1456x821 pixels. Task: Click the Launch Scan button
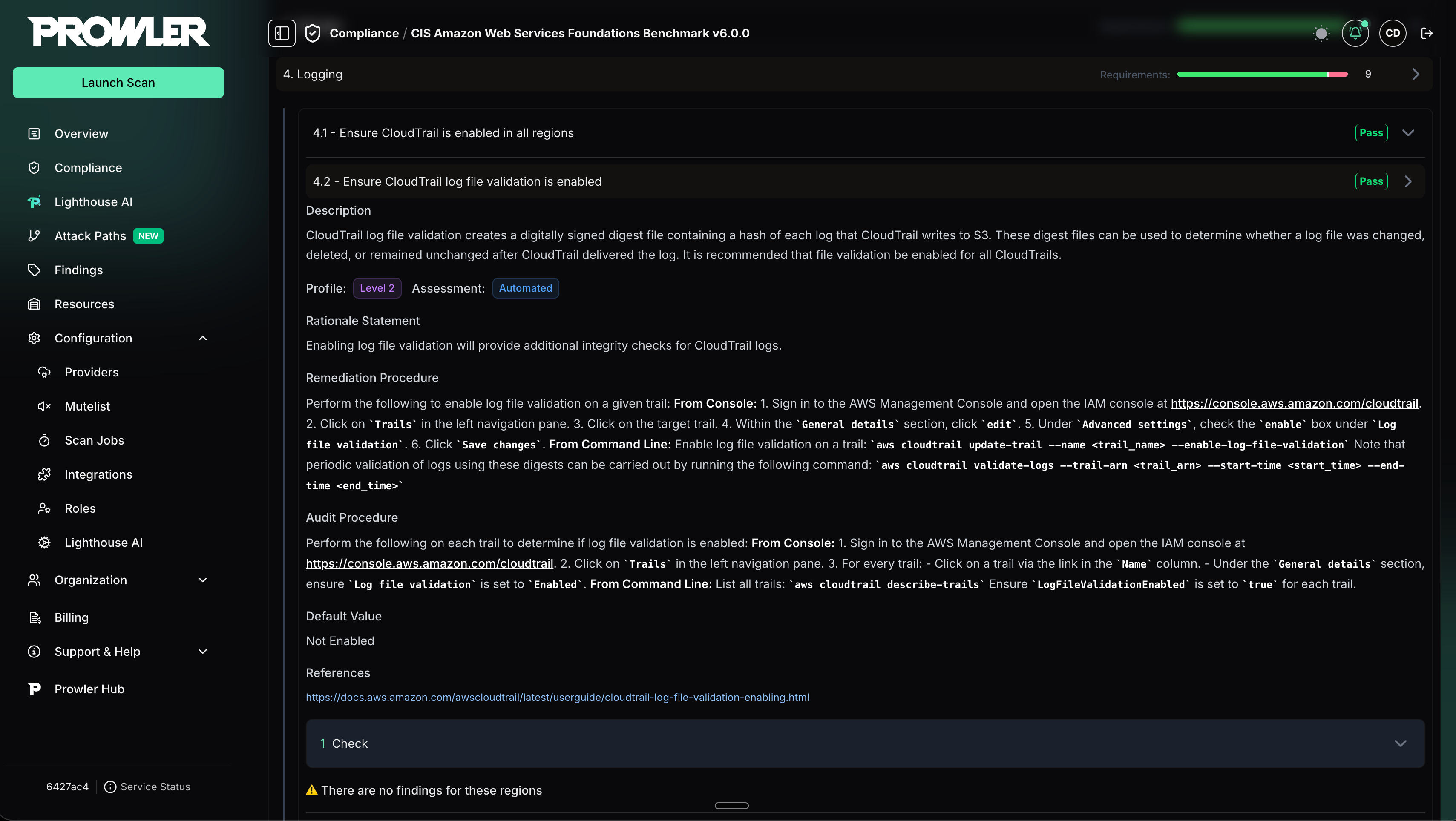[118, 83]
